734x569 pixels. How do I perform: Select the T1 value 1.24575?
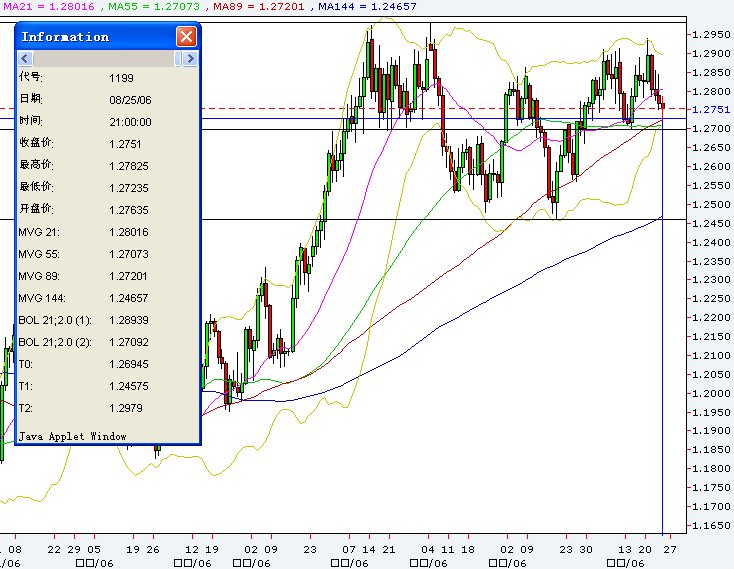pos(129,386)
